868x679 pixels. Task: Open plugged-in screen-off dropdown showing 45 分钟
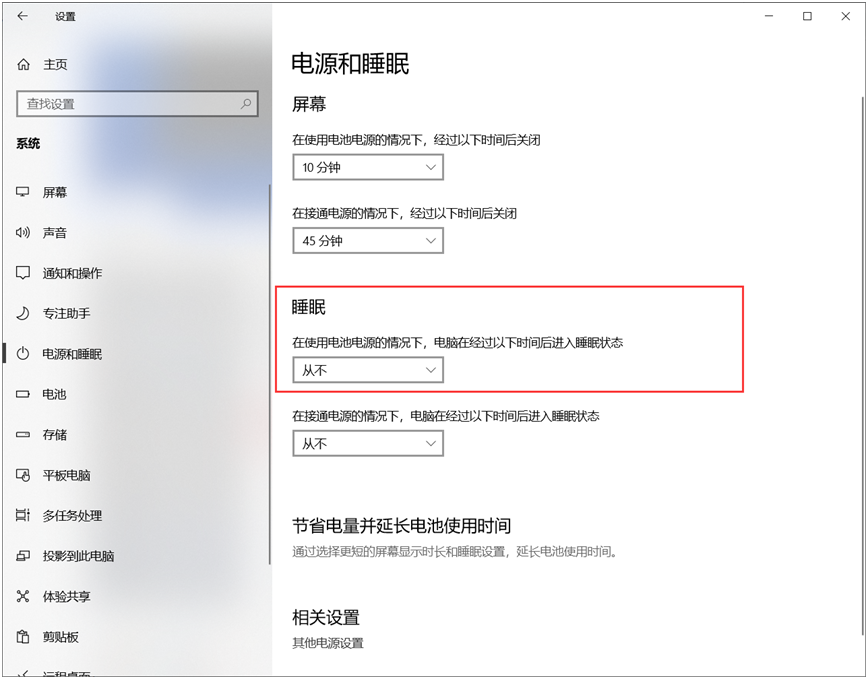pos(368,241)
